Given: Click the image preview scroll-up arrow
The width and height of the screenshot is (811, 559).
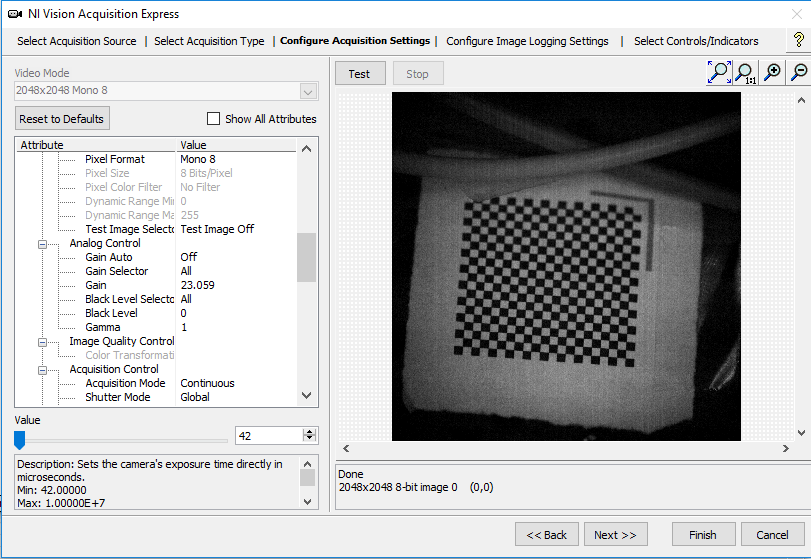Looking at the screenshot, I should (801, 100).
